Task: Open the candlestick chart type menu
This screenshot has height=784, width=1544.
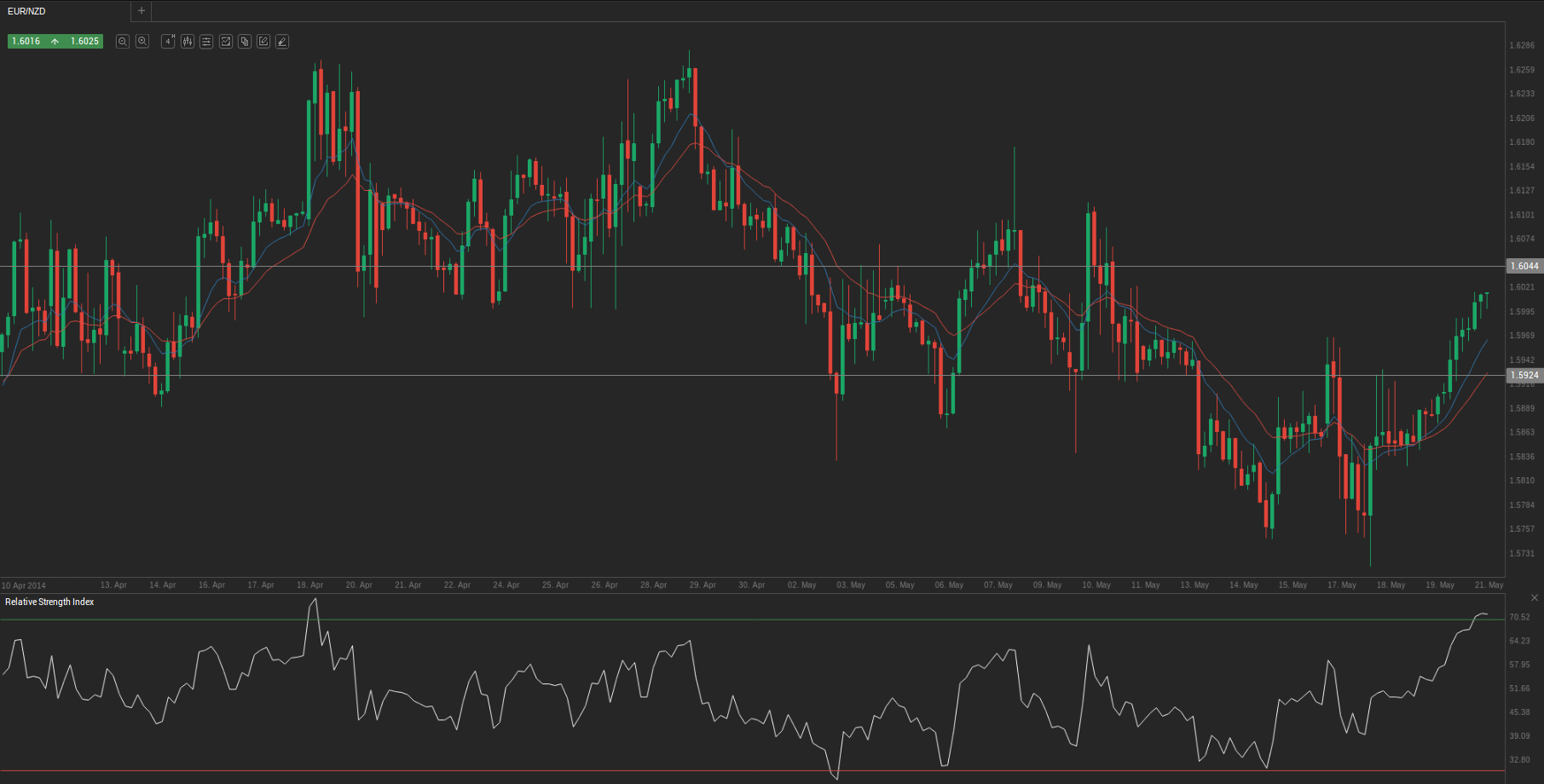Action: point(188,41)
